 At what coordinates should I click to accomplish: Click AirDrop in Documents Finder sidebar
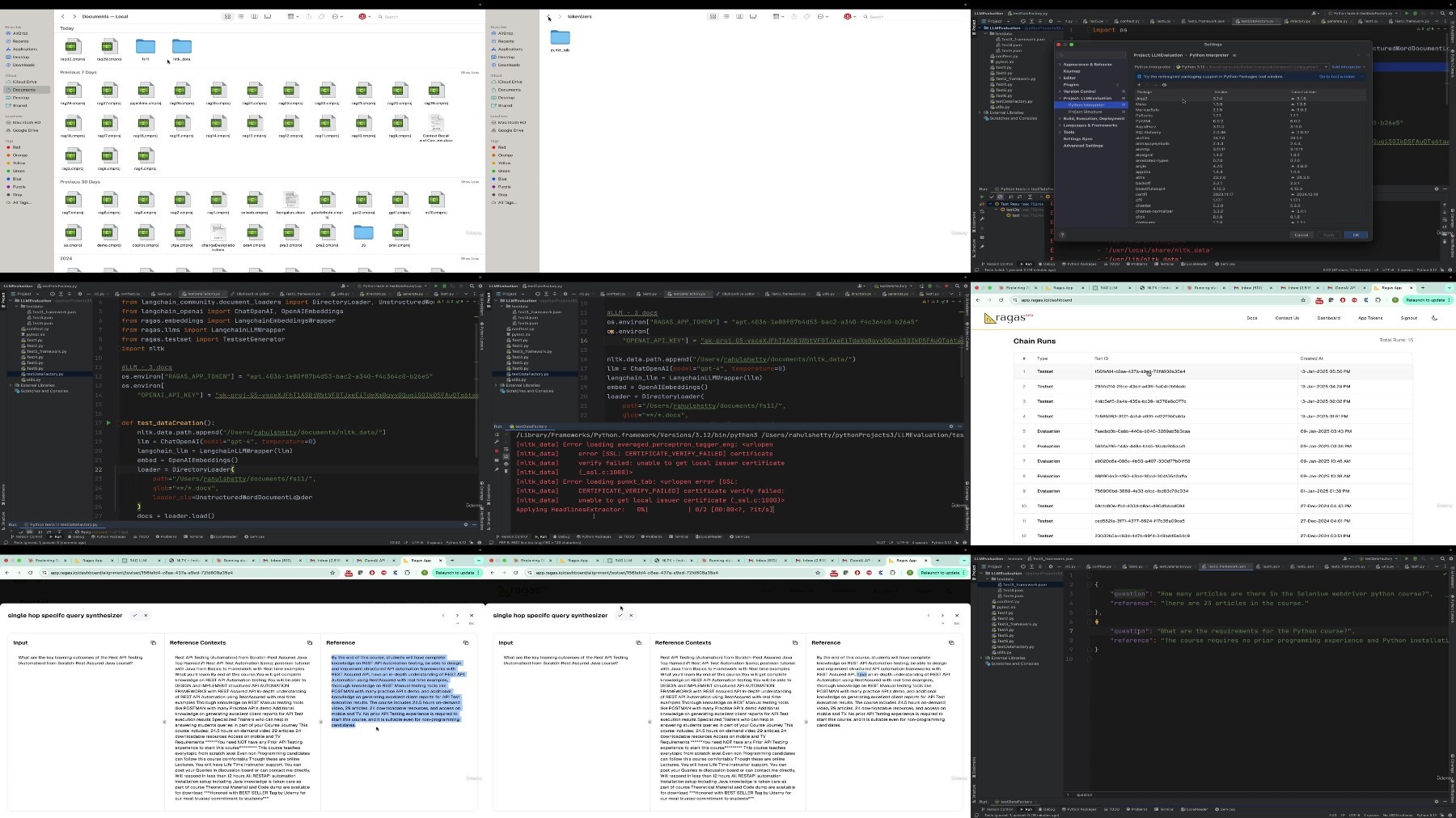pos(19,33)
